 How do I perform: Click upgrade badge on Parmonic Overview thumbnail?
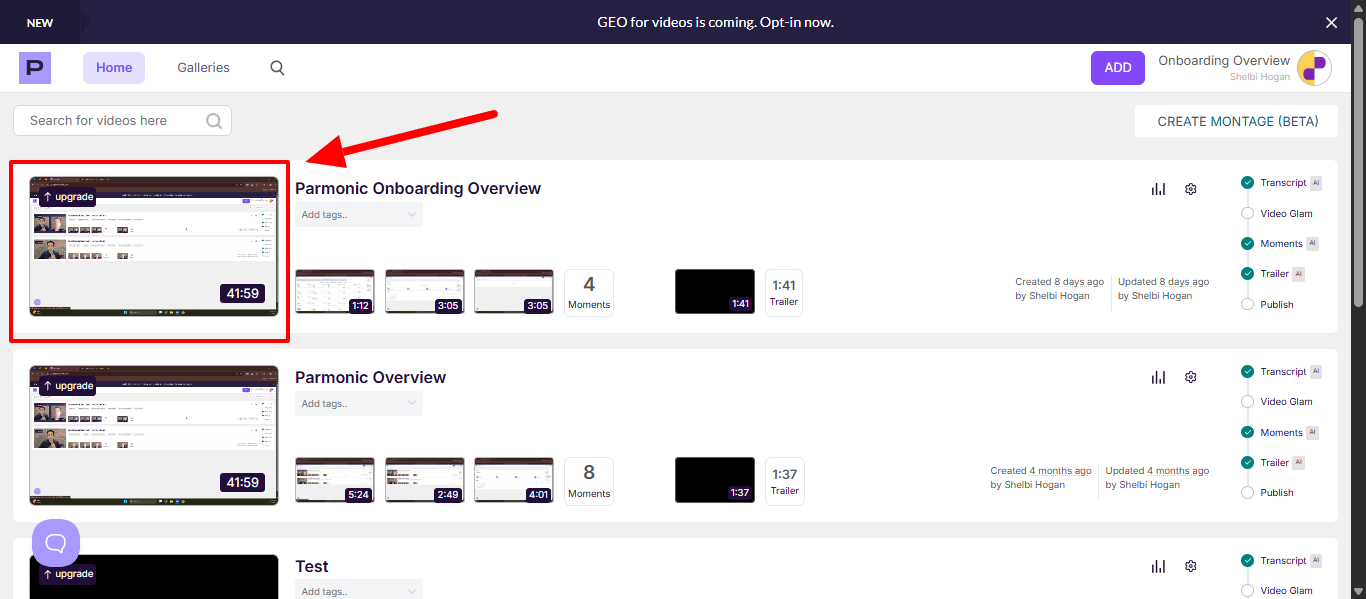pyautogui.click(x=68, y=386)
